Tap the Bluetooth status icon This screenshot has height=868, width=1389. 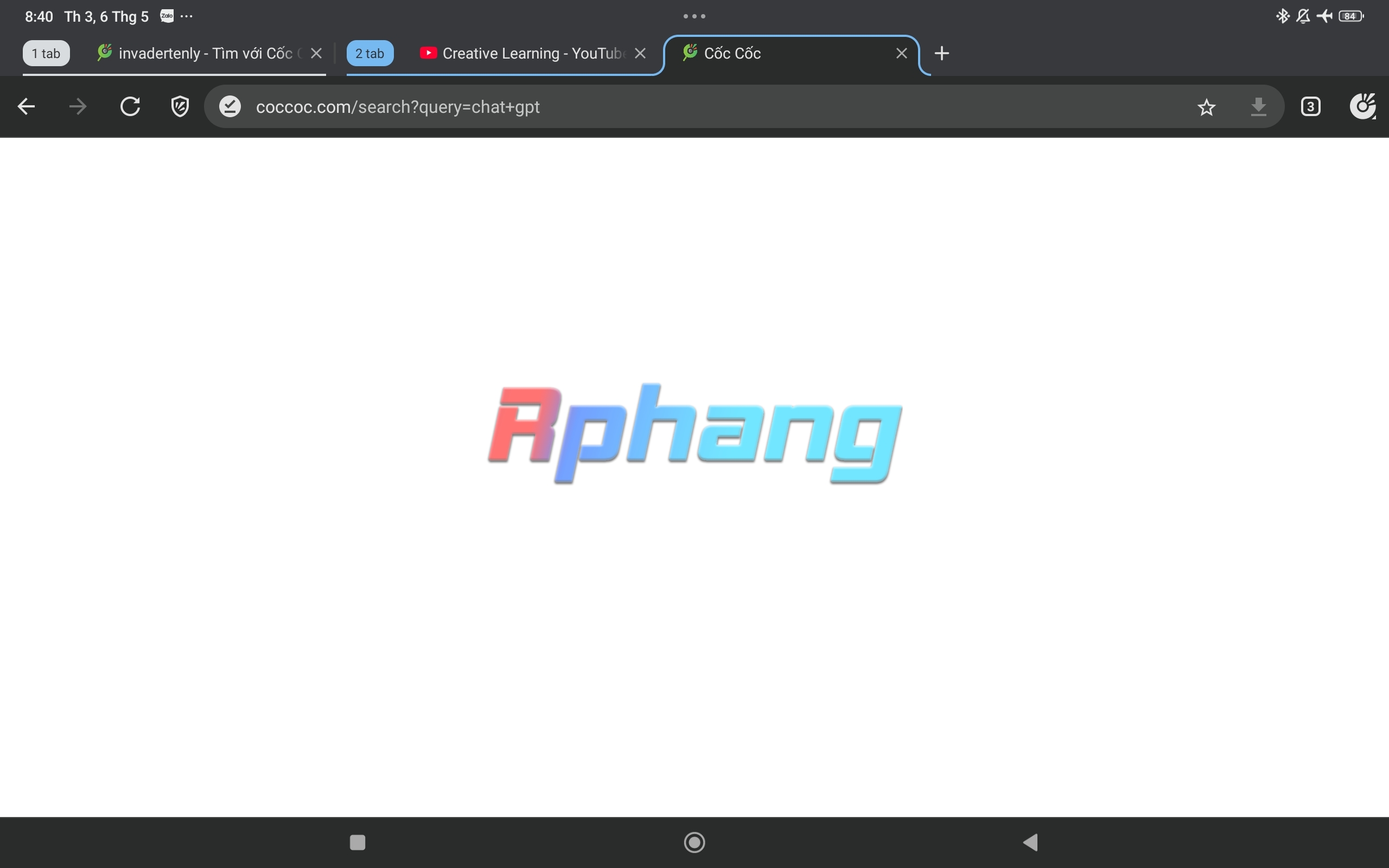point(1283,16)
